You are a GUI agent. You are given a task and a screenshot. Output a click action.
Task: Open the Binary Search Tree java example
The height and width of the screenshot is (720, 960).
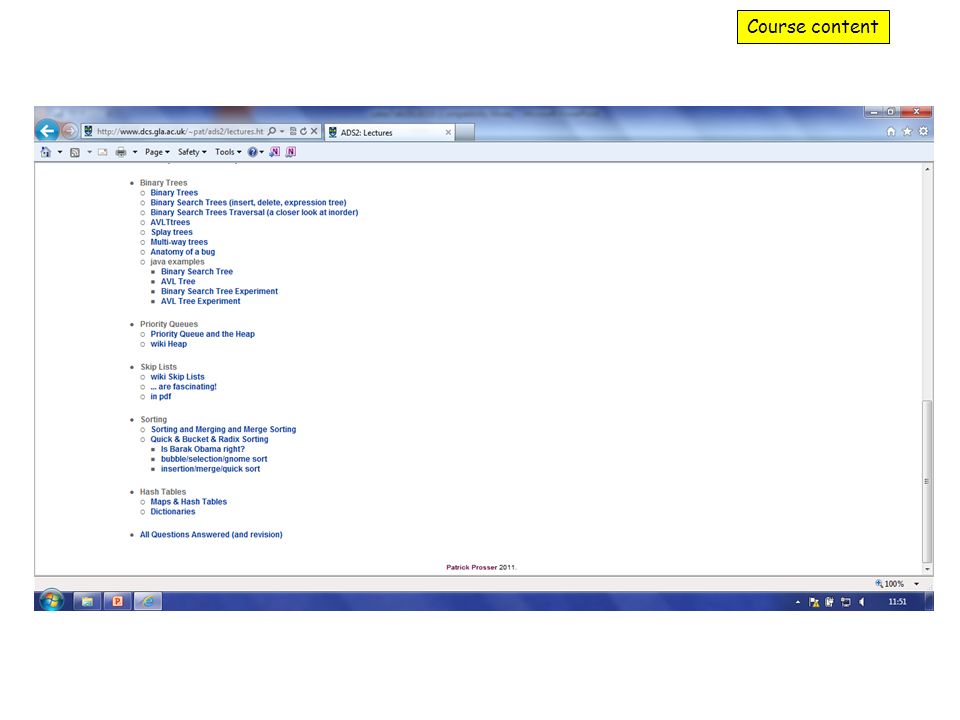tap(197, 271)
